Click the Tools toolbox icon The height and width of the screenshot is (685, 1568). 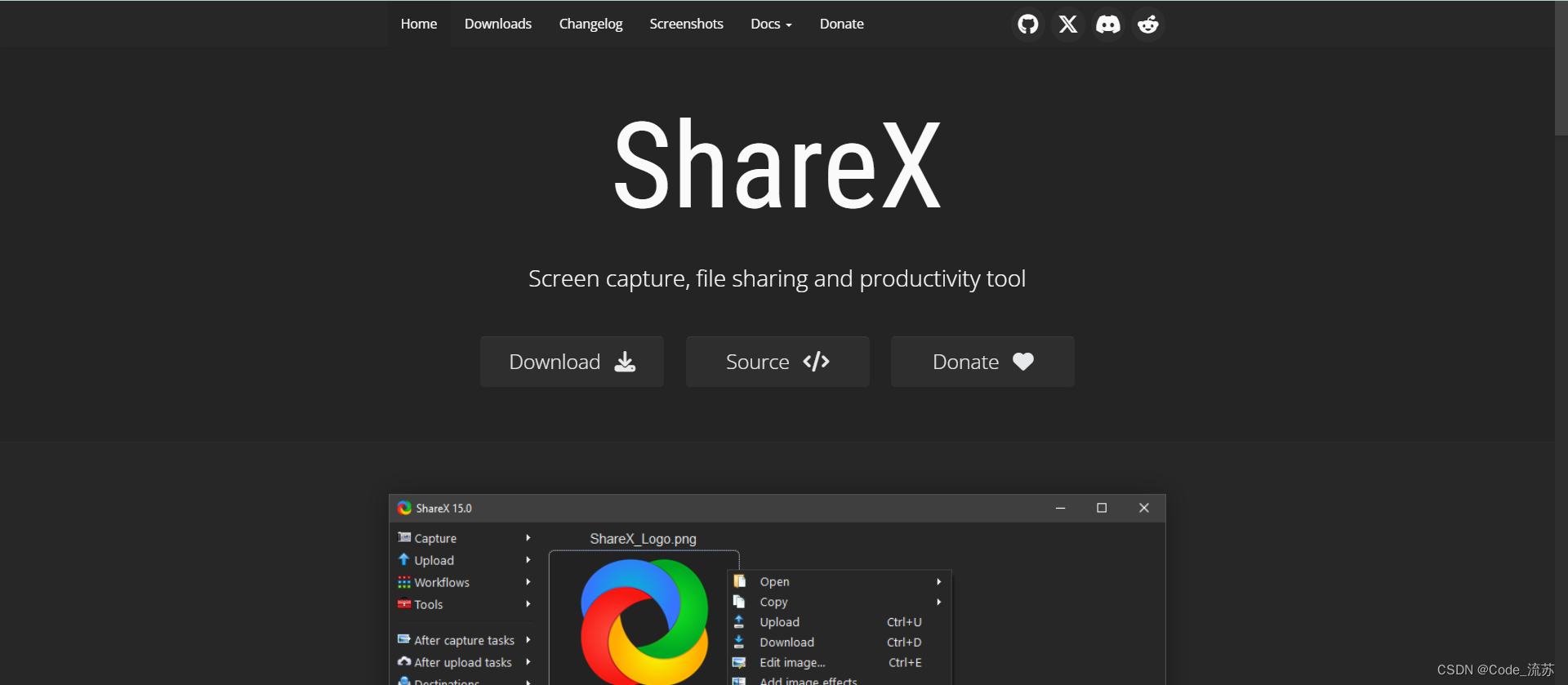[x=404, y=604]
